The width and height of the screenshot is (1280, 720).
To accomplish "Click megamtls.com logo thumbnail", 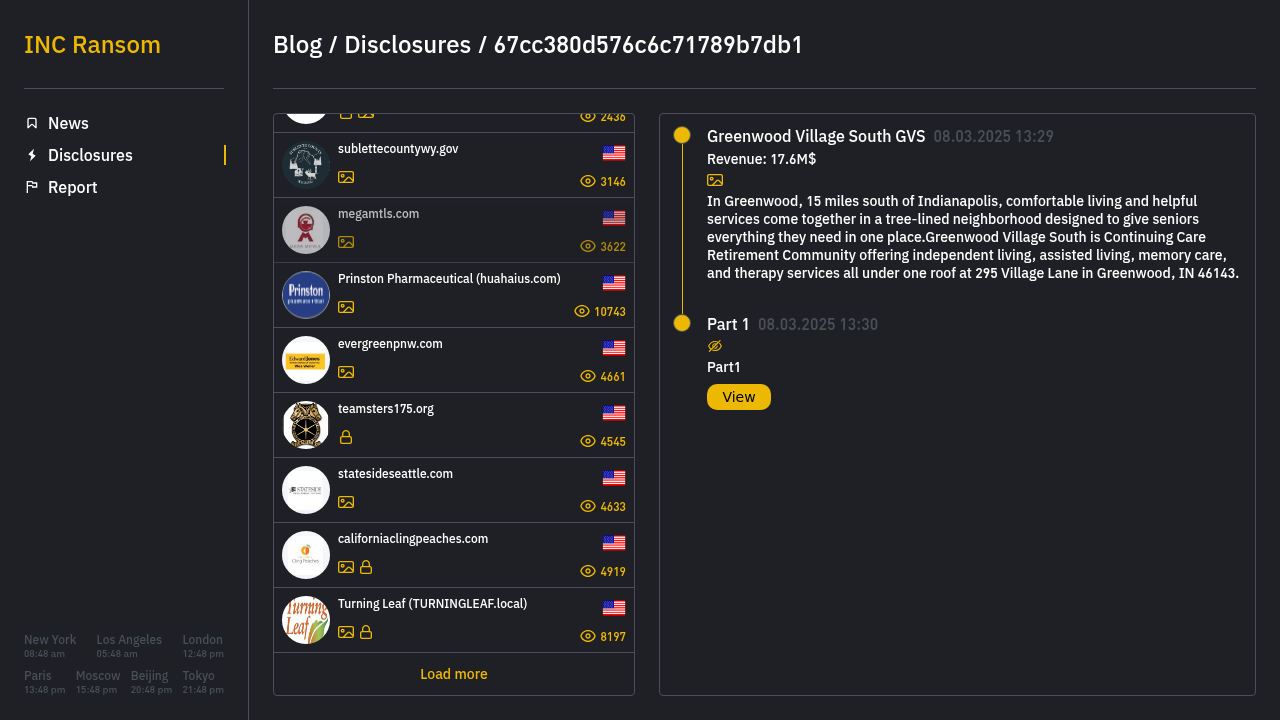I will click(x=306, y=230).
